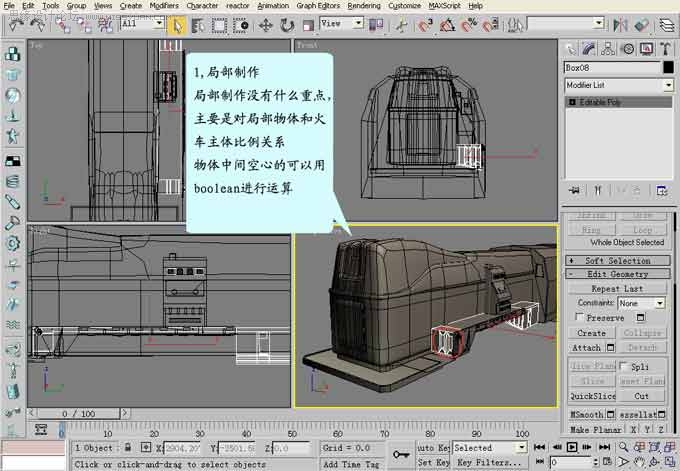Click the Make Planar button
The height and width of the screenshot is (471, 680).
pos(596,429)
